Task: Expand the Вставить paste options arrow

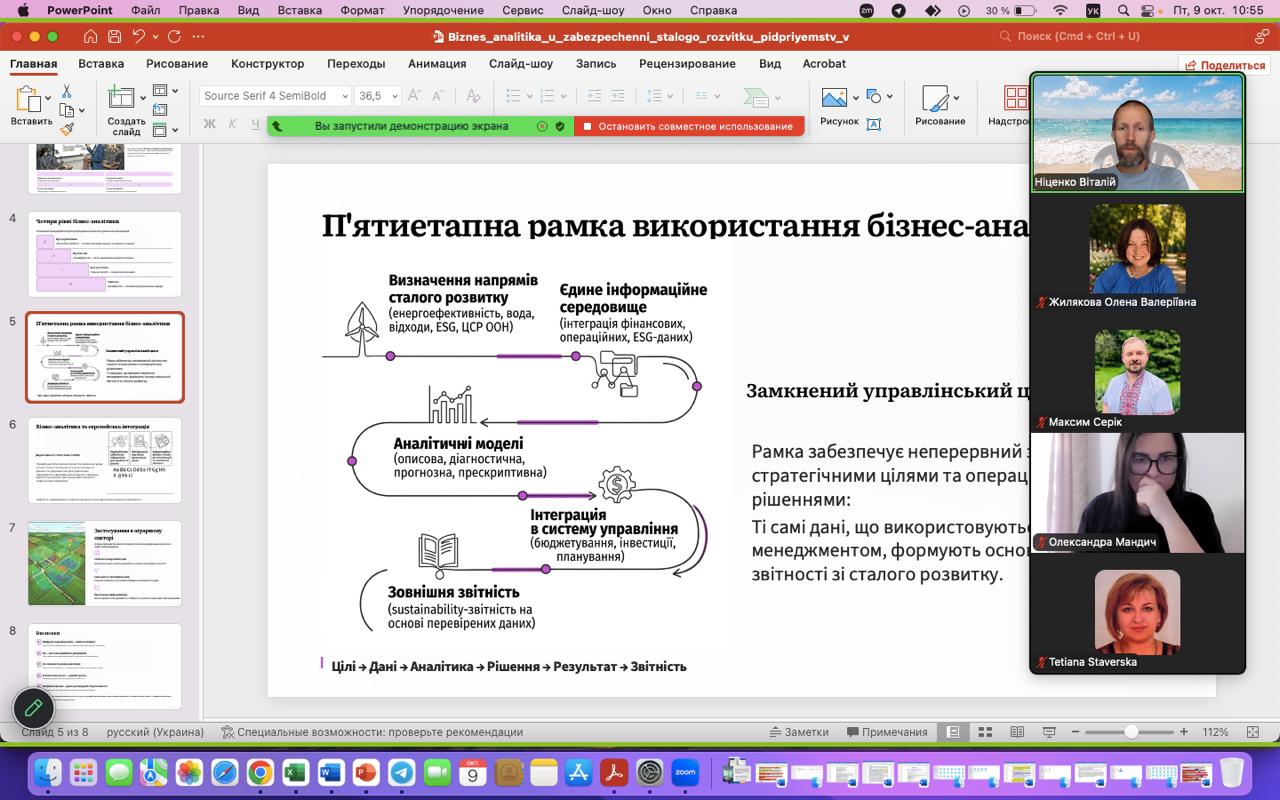Action: click(x=48, y=98)
